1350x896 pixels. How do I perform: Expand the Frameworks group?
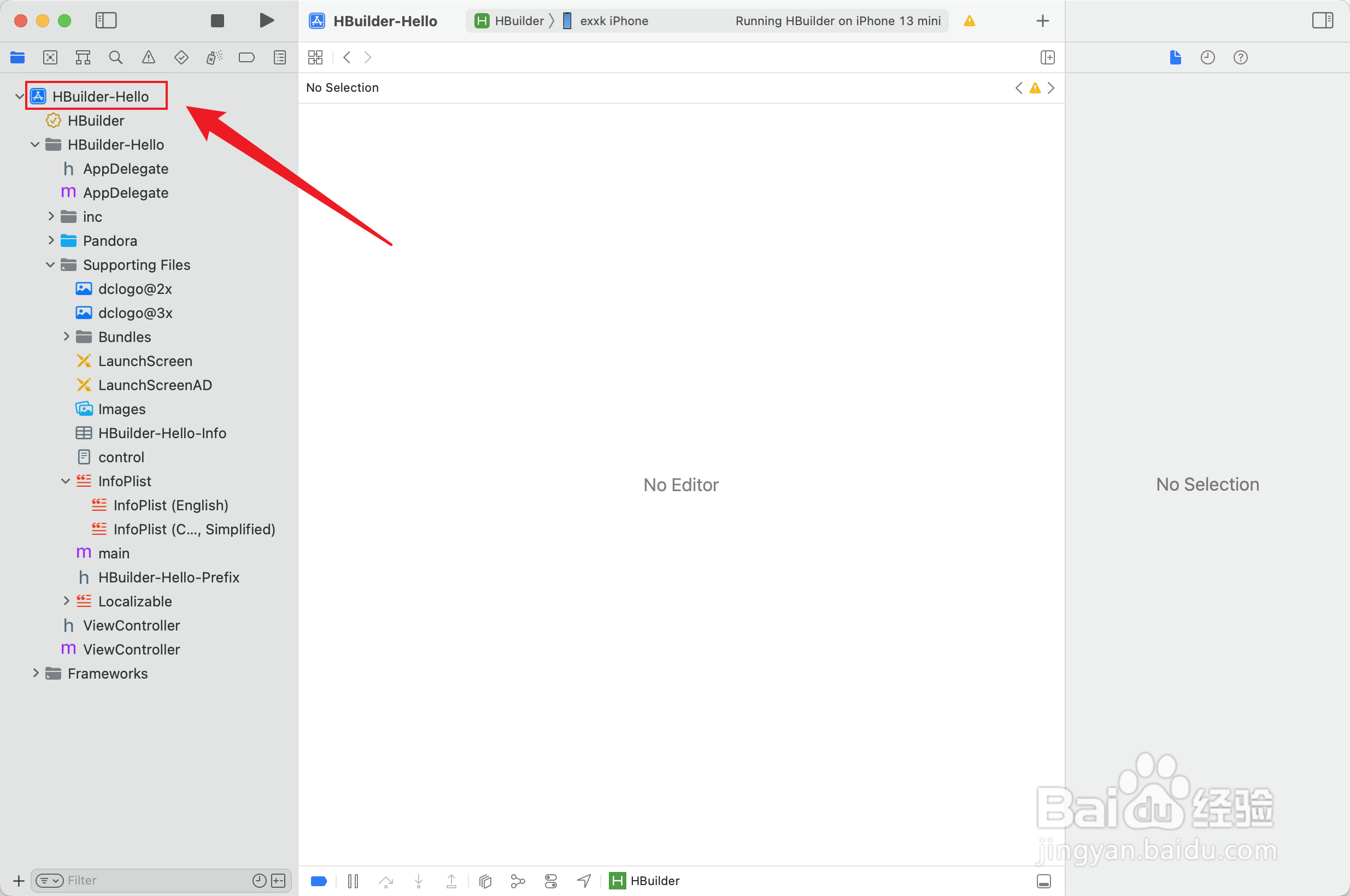[x=36, y=673]
